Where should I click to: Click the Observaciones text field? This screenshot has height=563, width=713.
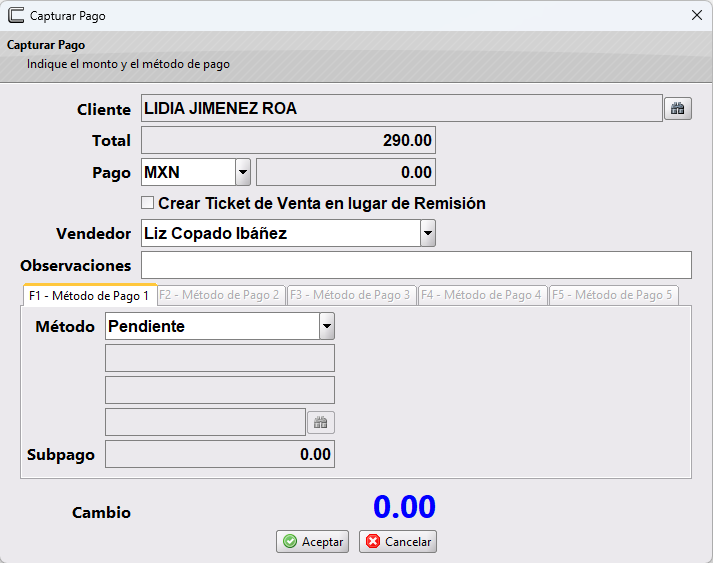[x=416, y=265]
